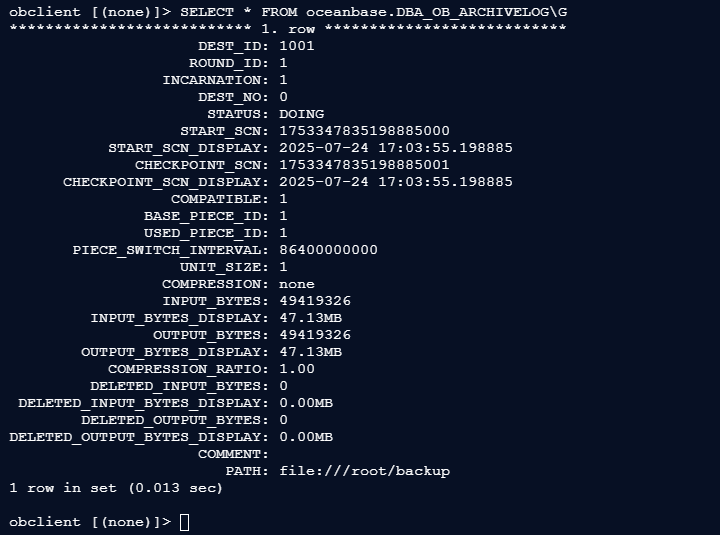
Task: Click the COMPRESSION value none
Action: click(x=297, y=284)
